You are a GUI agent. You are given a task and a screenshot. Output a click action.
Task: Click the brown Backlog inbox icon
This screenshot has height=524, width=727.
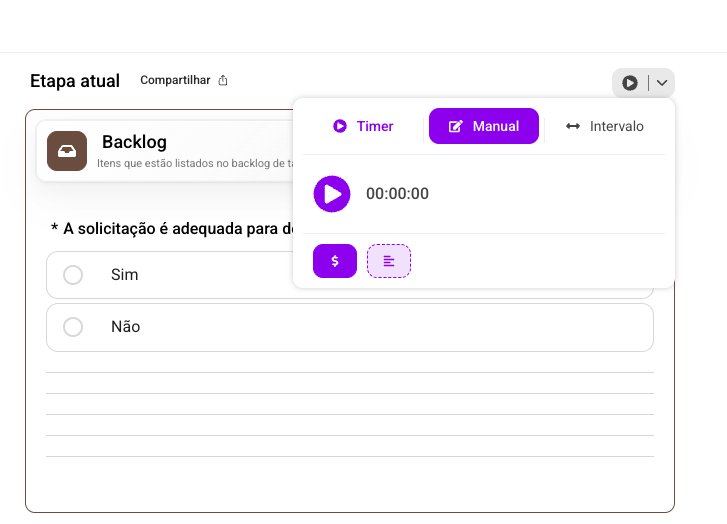(x=67, y=151)
